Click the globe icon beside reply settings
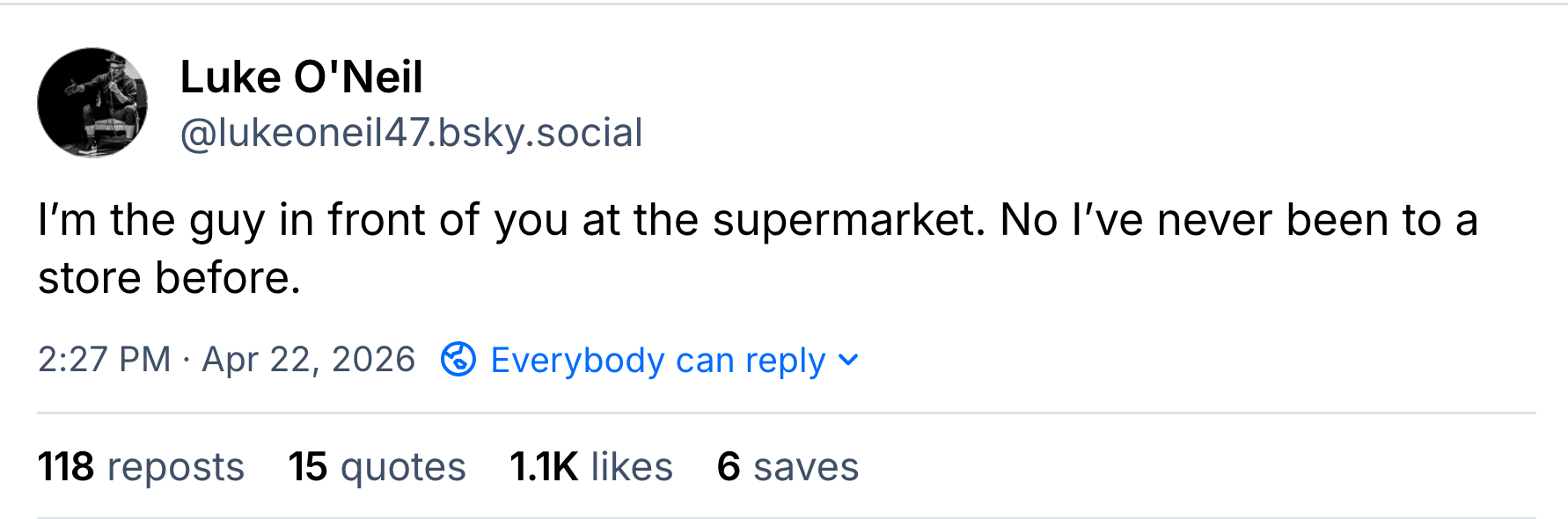 pos(458,359)
